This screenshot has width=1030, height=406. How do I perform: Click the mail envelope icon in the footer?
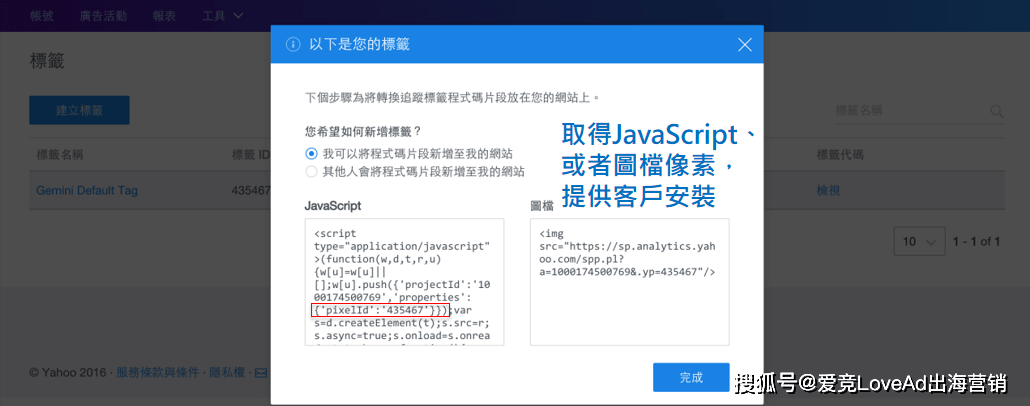[261, 373]
